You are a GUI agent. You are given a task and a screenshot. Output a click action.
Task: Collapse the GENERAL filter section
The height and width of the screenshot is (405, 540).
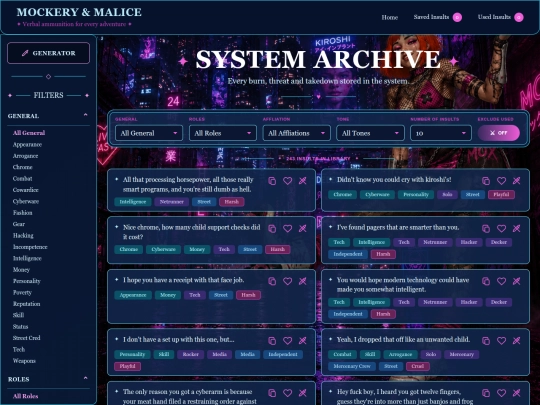coord(85,115)
